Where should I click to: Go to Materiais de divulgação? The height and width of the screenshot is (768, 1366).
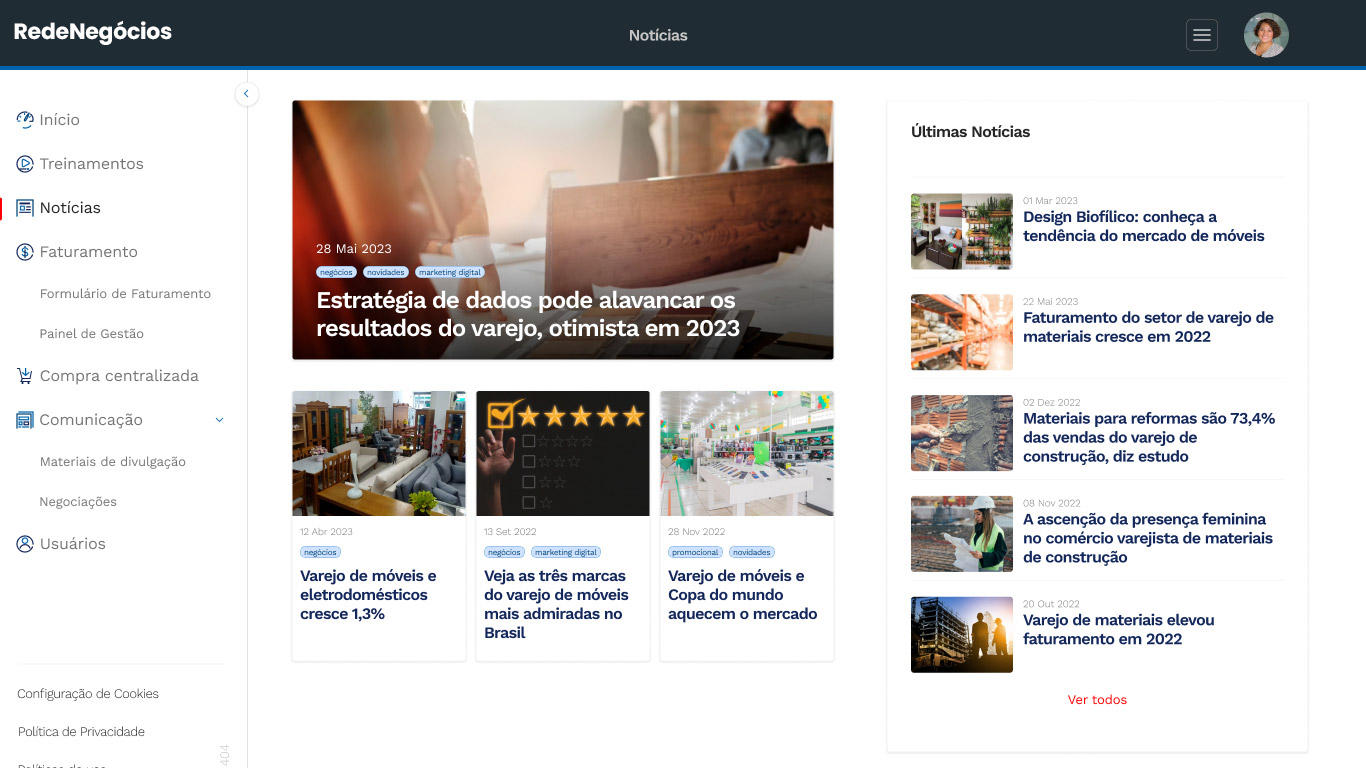(113, 462)
